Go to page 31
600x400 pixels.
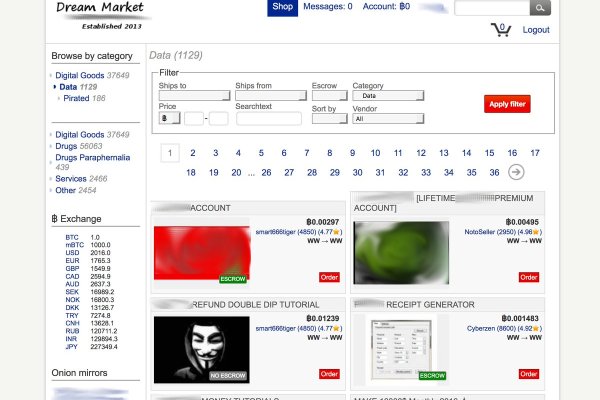[x=380, y=173]
